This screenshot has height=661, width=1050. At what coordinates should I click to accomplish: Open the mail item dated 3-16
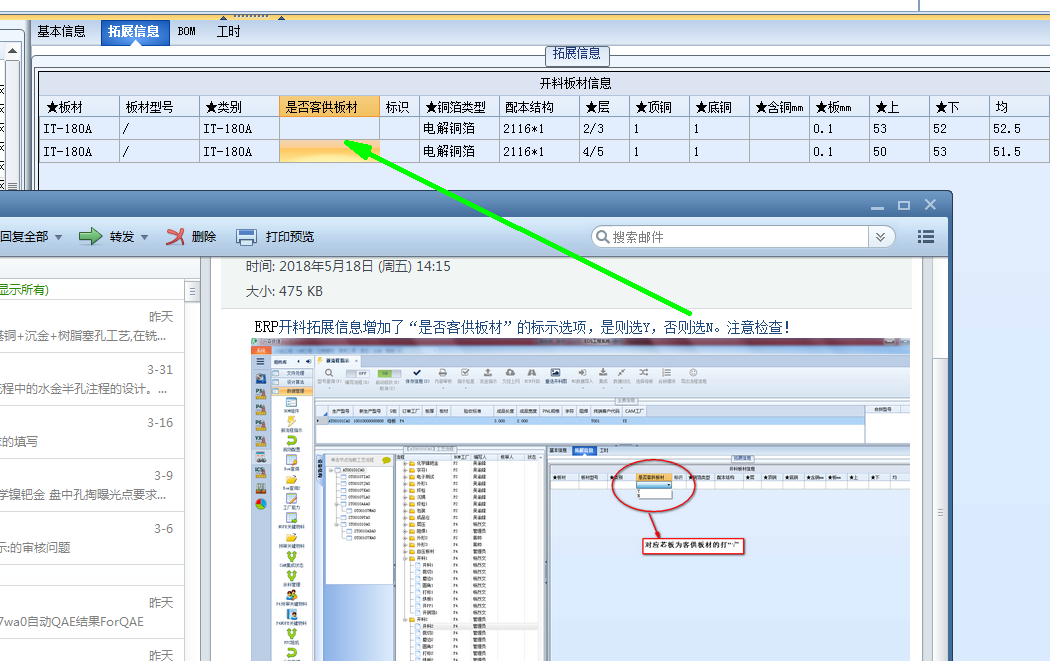91,432
